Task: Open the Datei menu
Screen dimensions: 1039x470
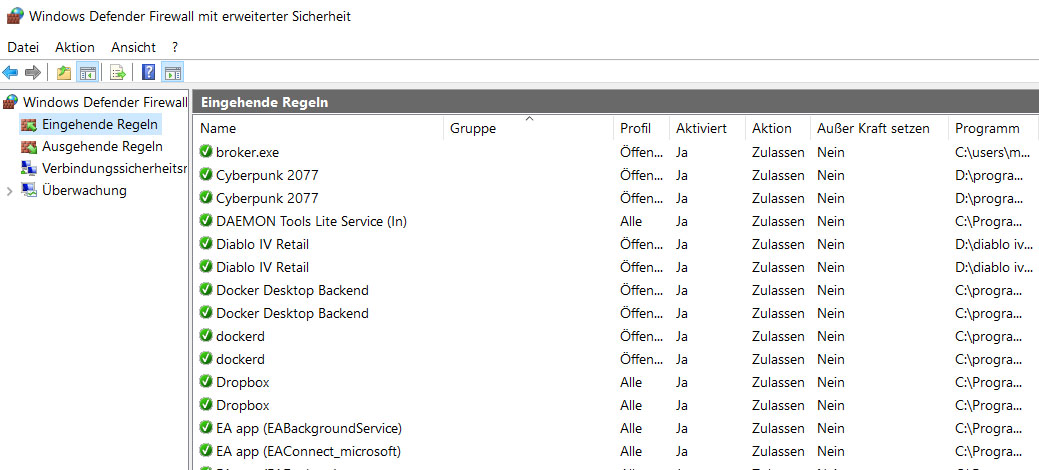Action: pos(23,47)
